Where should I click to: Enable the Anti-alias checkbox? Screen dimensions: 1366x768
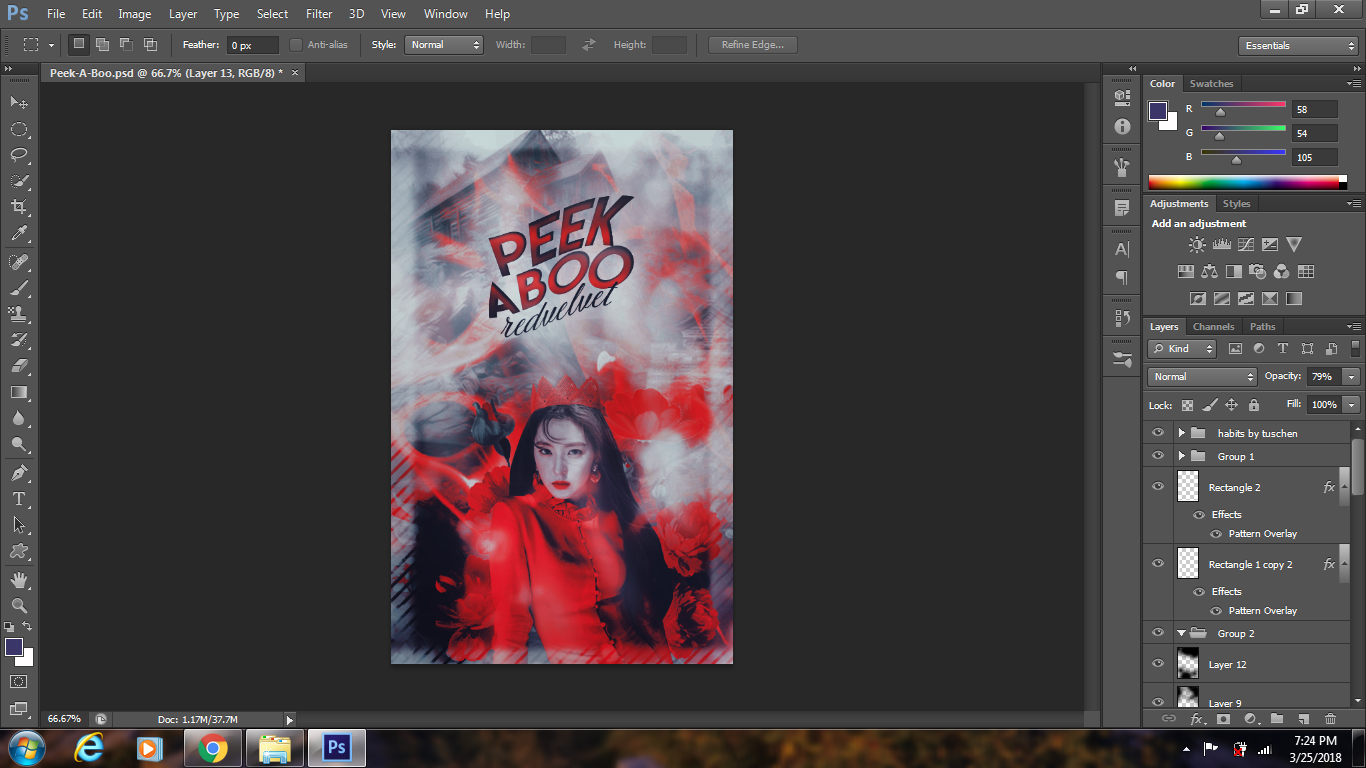pos(296,45)
